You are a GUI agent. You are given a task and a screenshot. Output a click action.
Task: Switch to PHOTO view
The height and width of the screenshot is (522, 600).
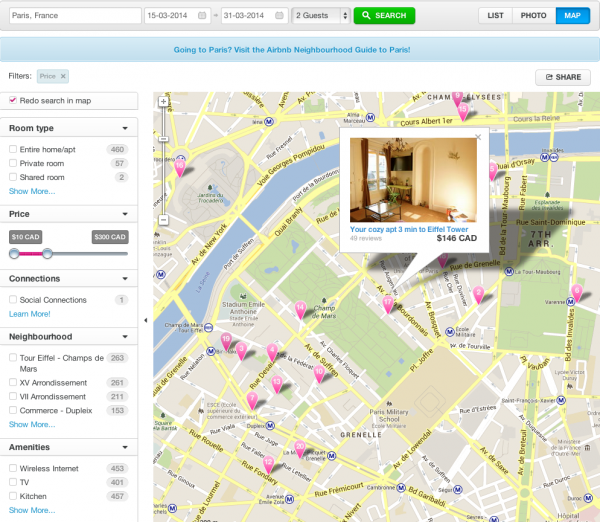click(533, 16)
